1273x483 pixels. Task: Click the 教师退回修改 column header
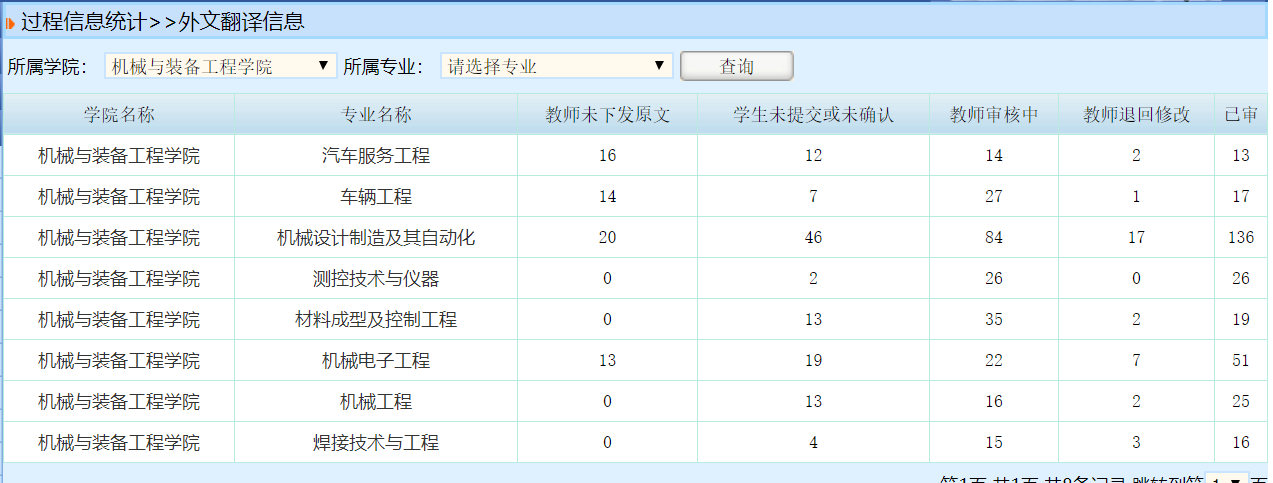1136,115
